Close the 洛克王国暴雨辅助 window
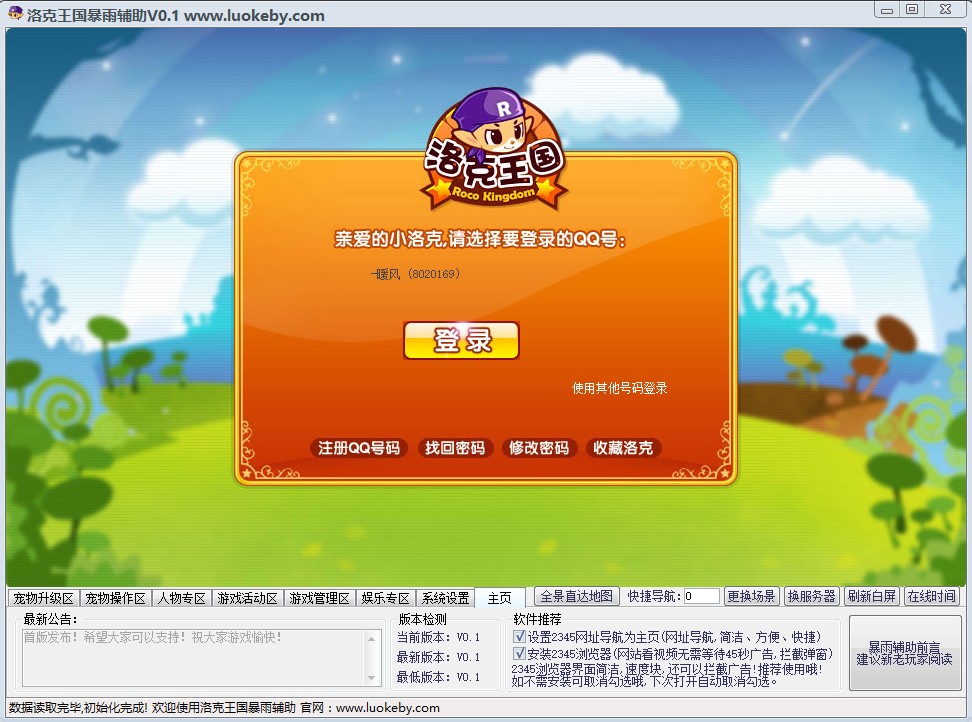This screenshot has width=972, height=722. coord(945,10)
